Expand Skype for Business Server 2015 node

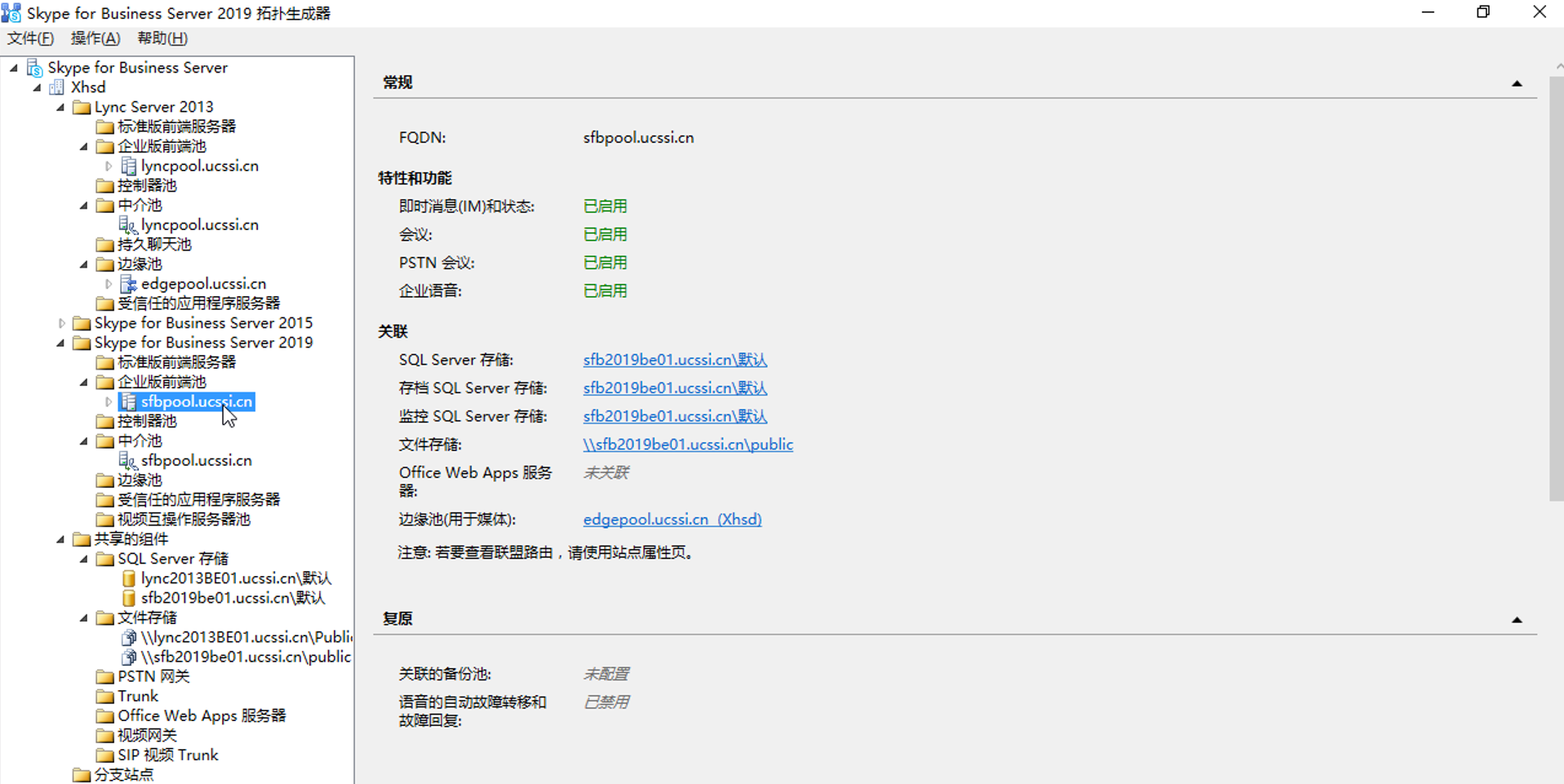61,323
